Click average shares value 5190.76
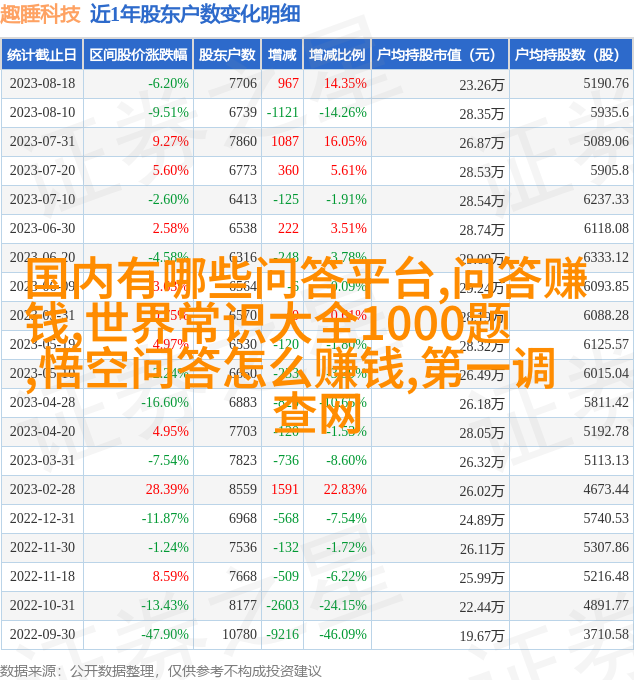 [x=606, y=83]
